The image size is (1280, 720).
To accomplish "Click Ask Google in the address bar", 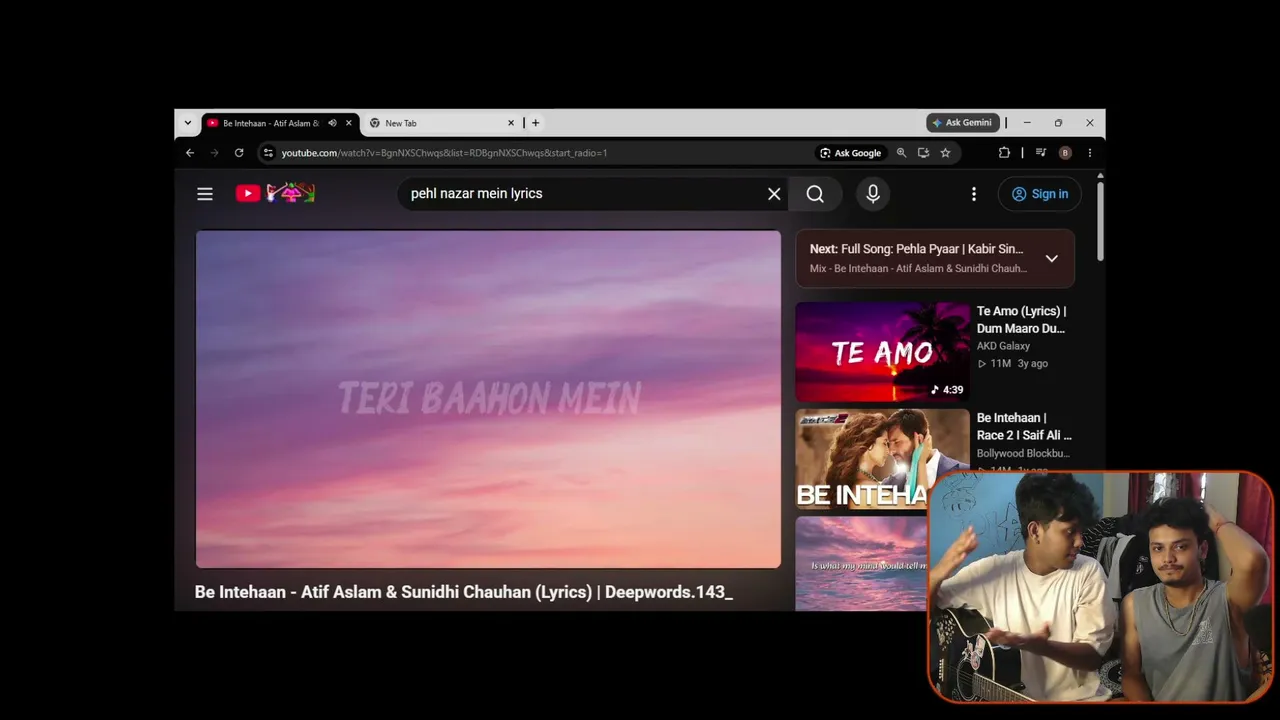I will (851, 153).
